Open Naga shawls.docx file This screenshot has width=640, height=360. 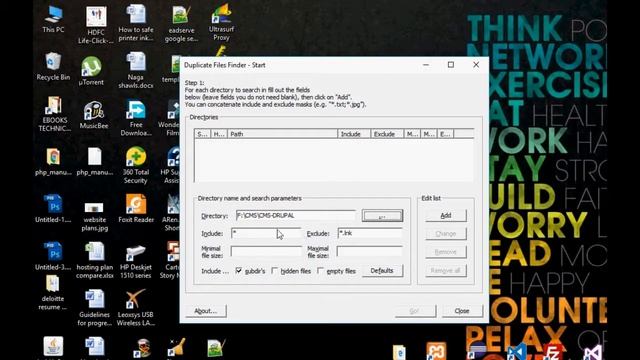click(136, 70)
